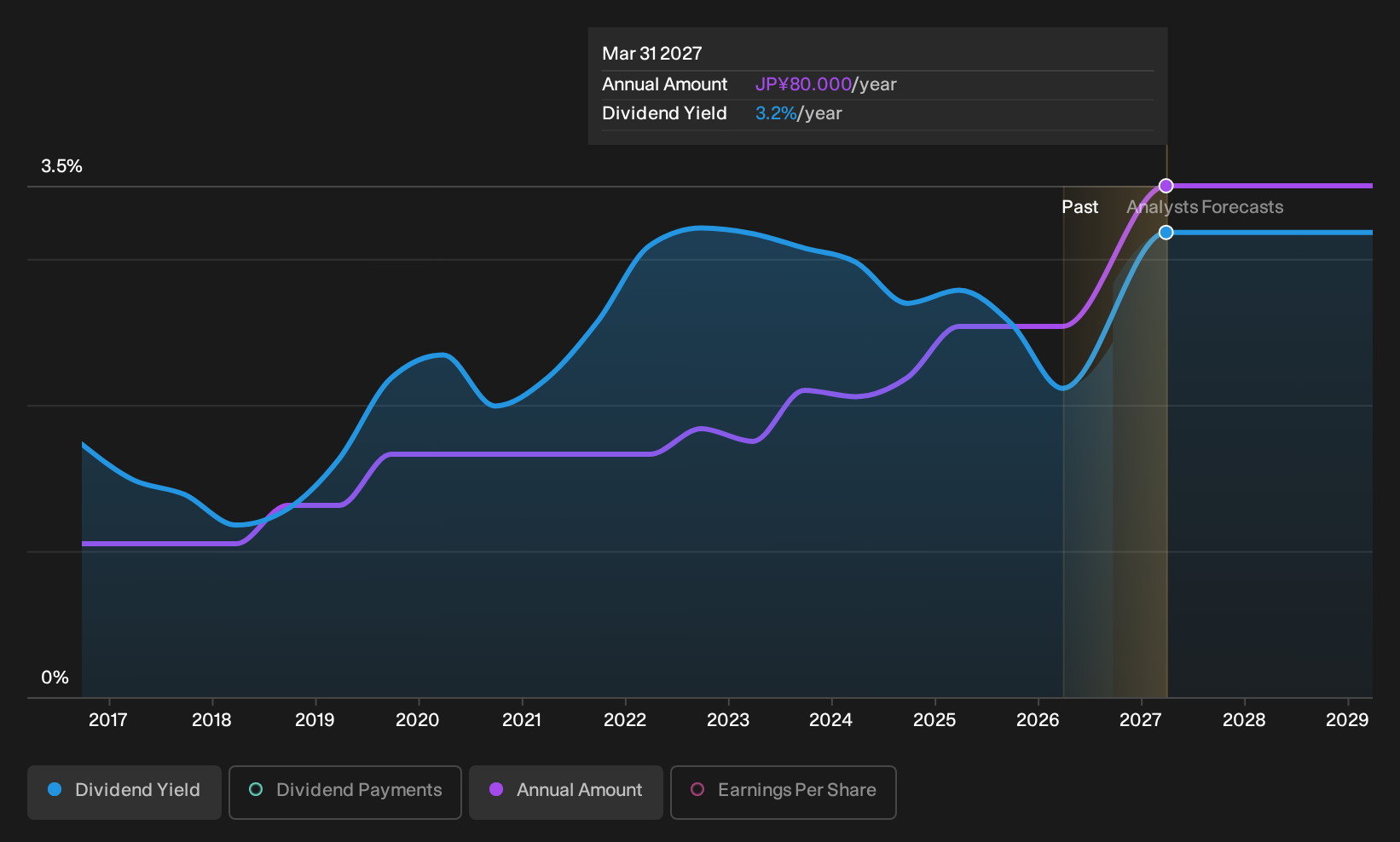Click the JP¥80.000 annual amount value

tap(803, 84)
